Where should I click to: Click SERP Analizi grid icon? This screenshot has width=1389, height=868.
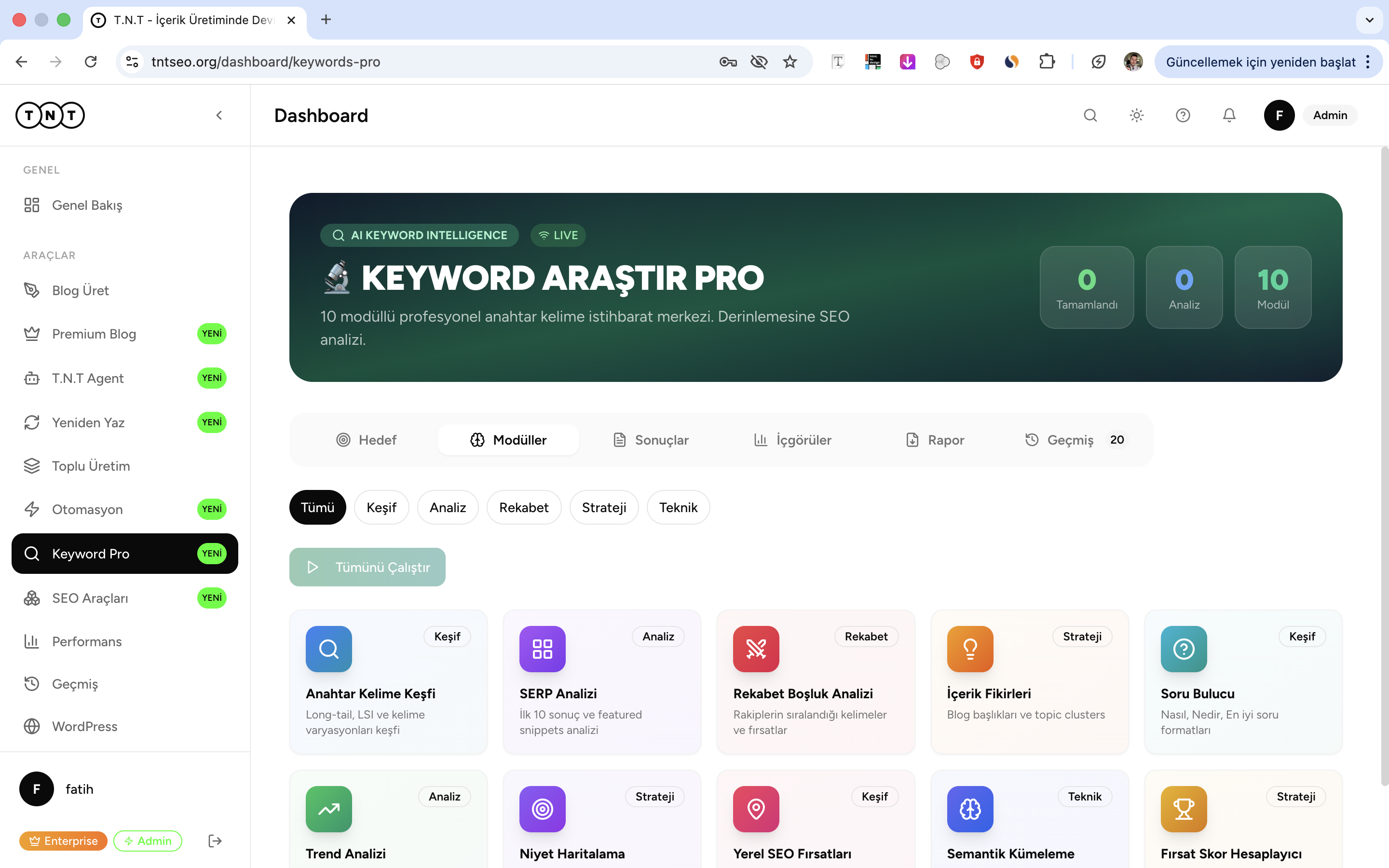[543, 649]
